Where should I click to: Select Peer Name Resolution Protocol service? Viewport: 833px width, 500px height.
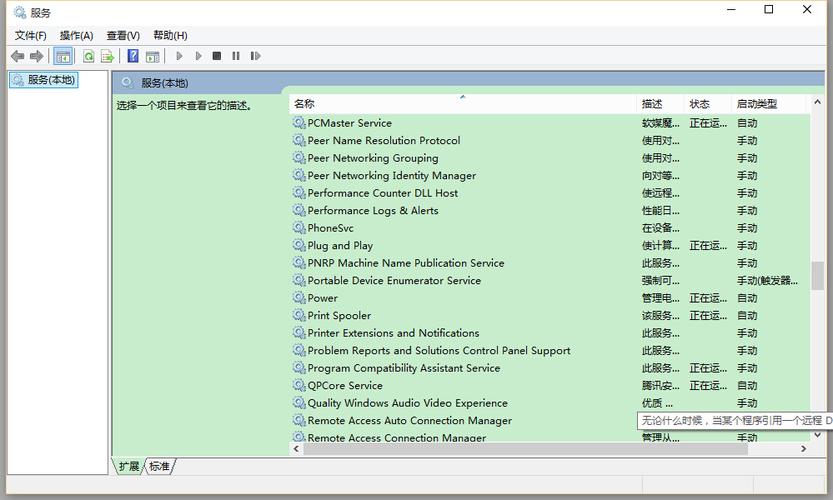tap(550, 141)
